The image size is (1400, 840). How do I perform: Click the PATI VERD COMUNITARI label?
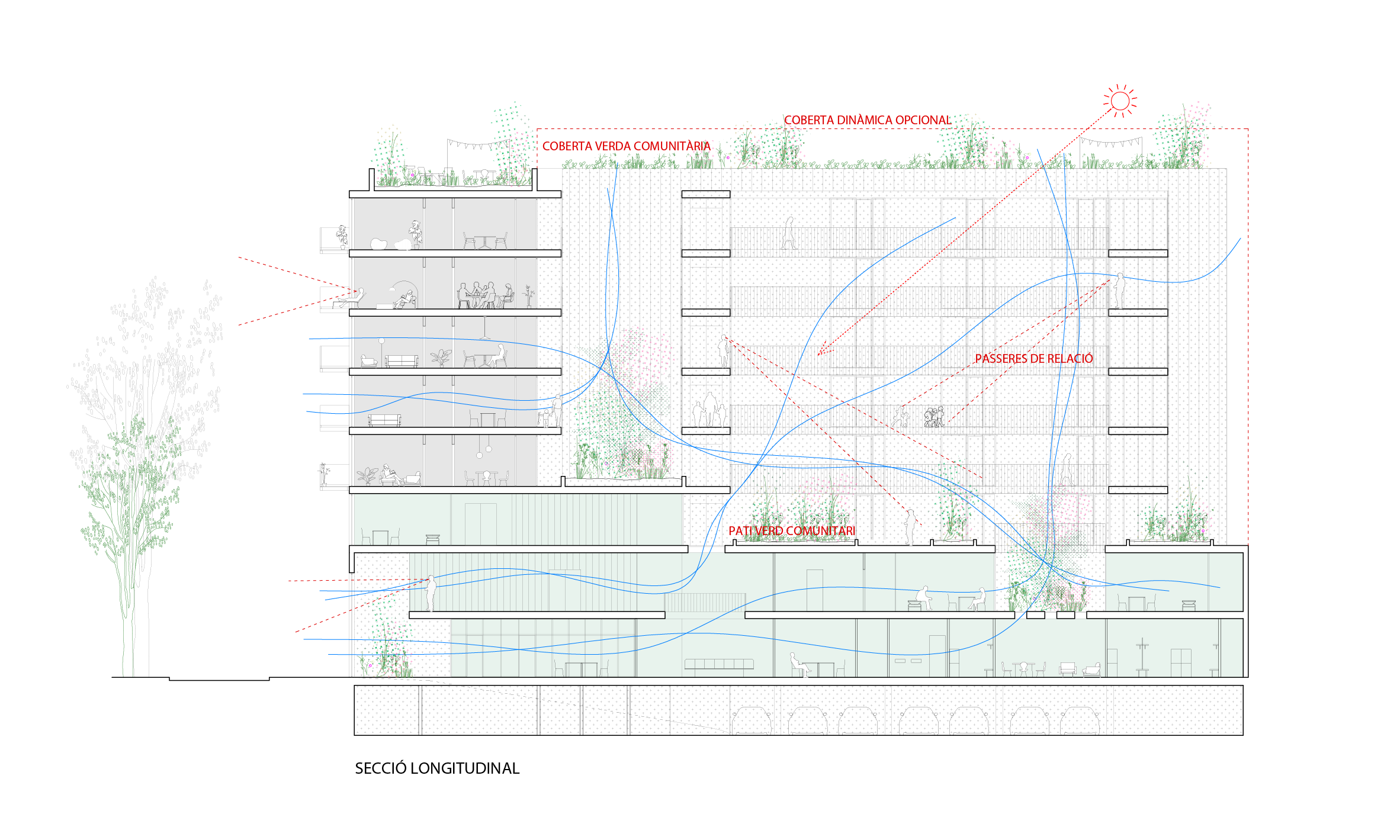click(791, 531)
